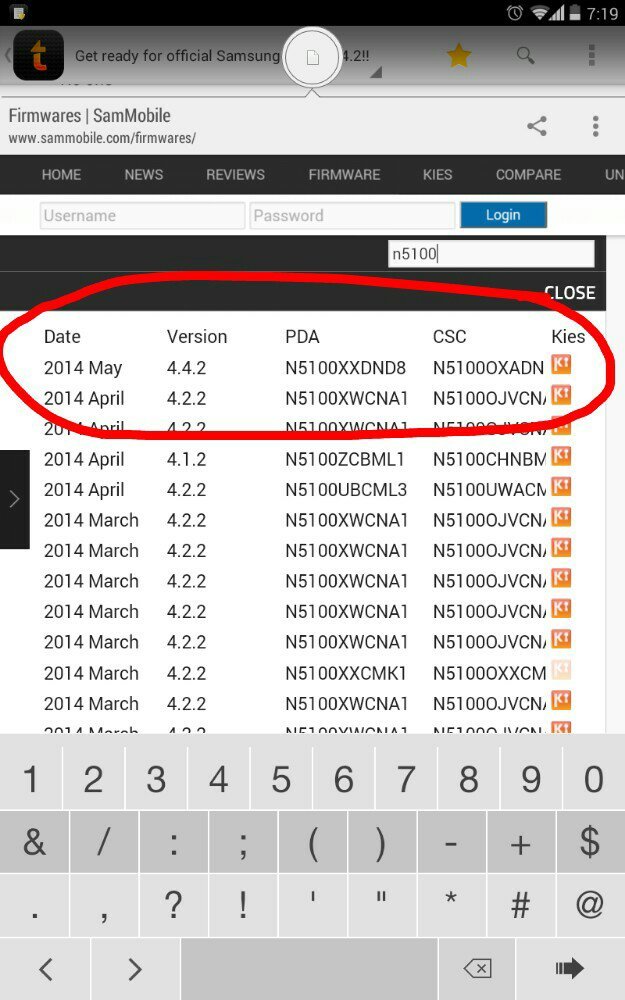Tap the ? key
This screenshot has height=1000, width=625.
(x=173, y=905)
